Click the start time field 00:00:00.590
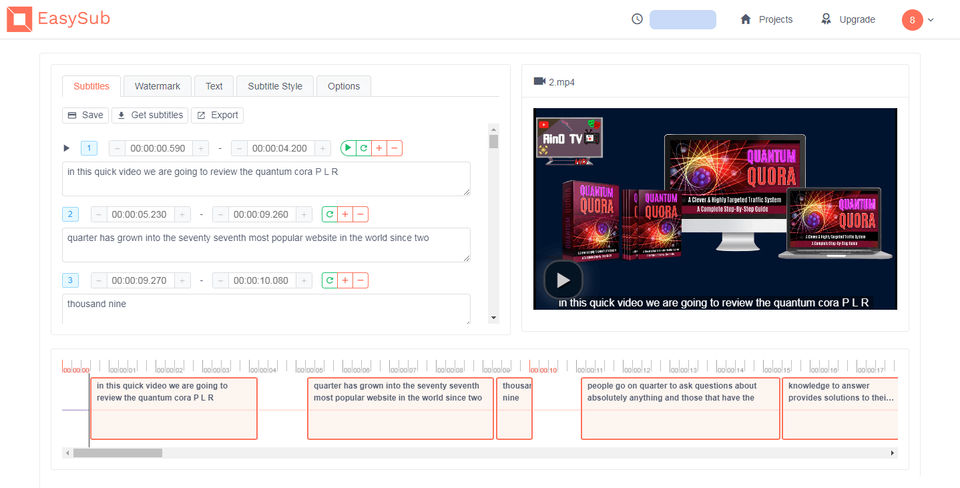 coord(159,148)
